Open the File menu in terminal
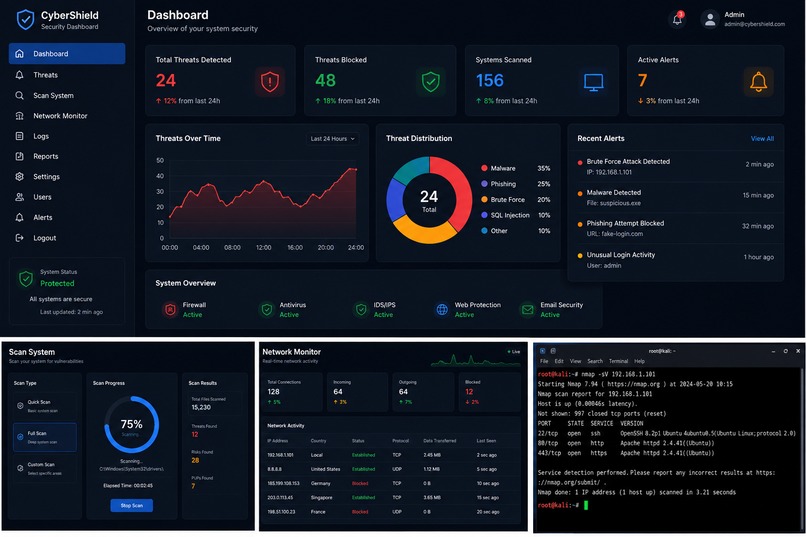Screen dimensions: 806x537 point(544,361)
